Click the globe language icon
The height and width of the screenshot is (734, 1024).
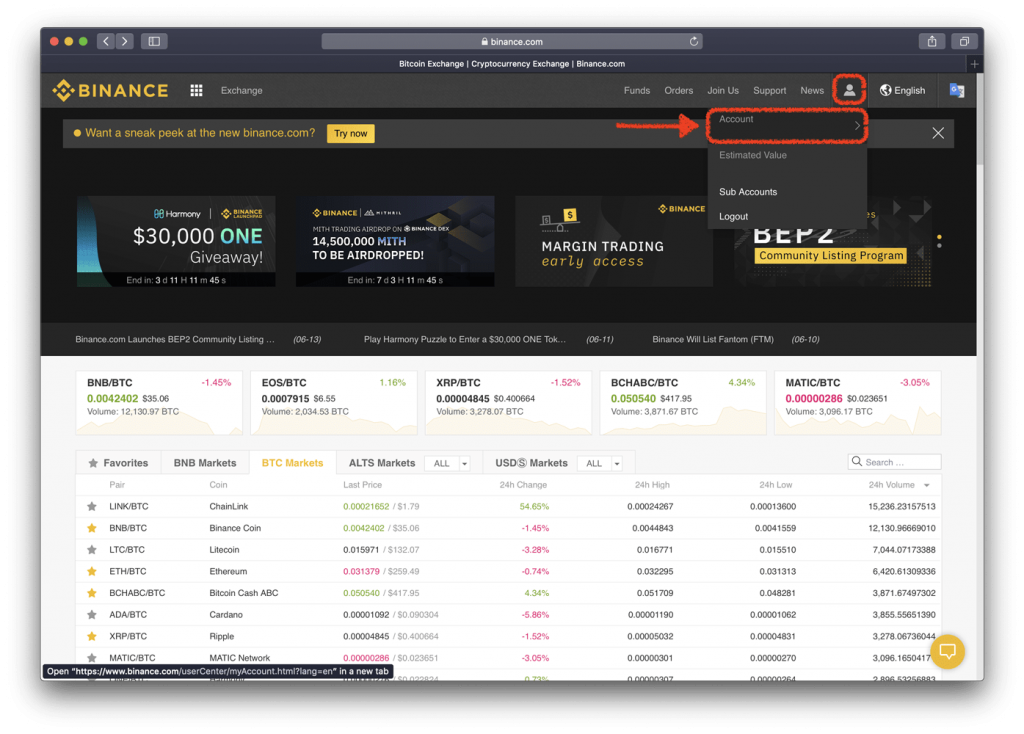click(886, 90)
